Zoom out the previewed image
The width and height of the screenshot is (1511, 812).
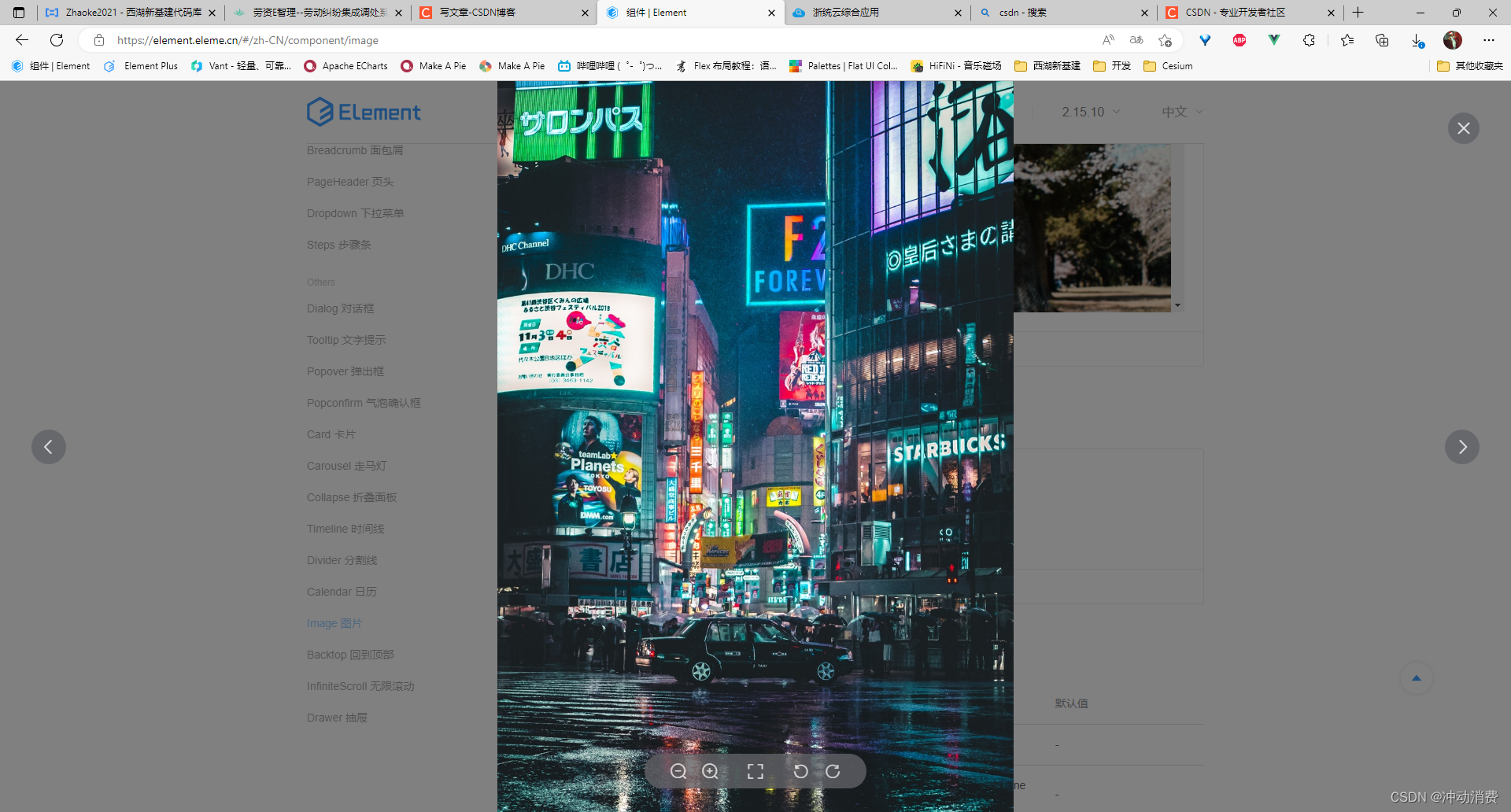(x=678, y=771)
